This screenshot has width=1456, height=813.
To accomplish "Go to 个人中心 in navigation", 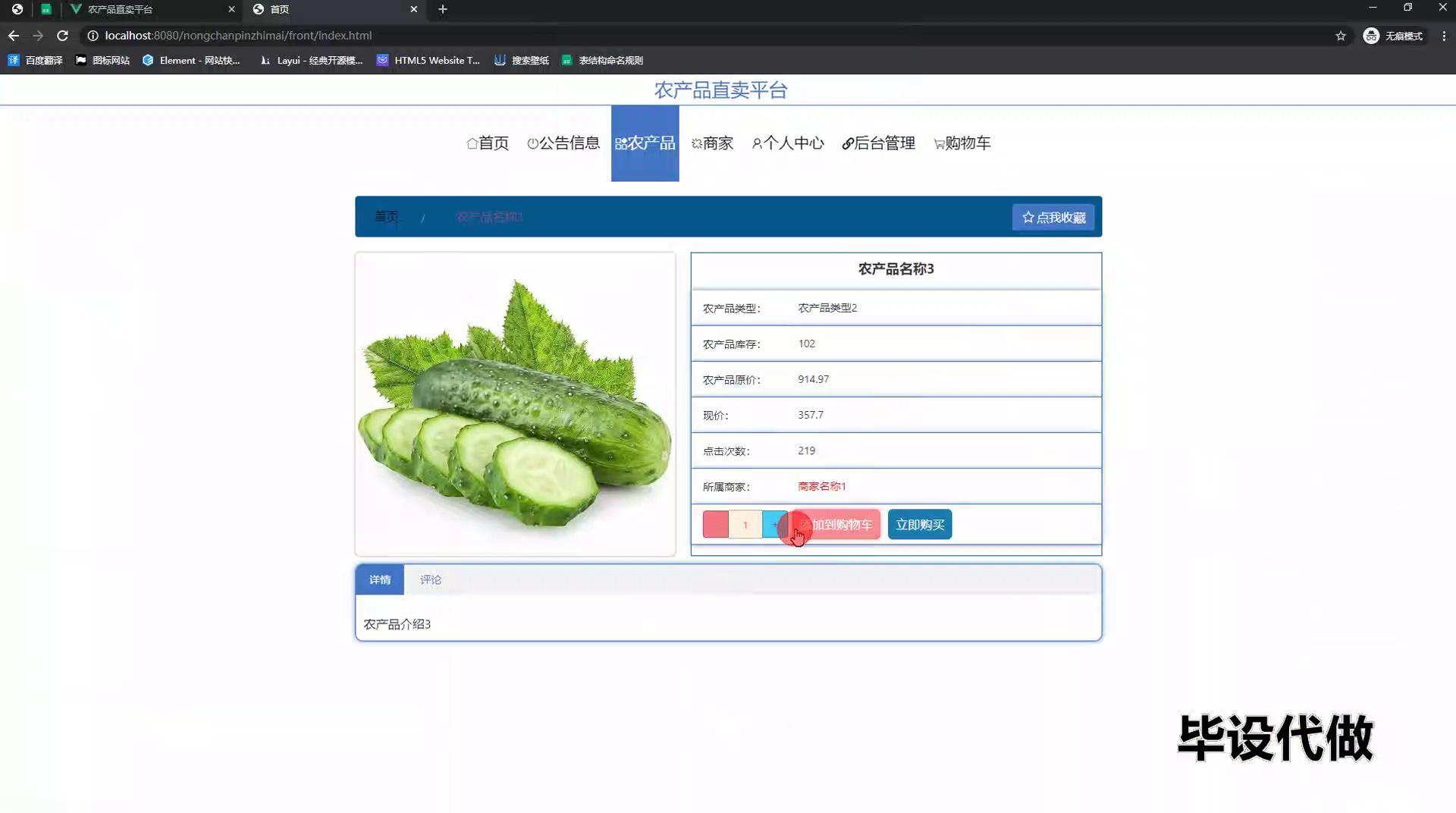I will 788,143.
